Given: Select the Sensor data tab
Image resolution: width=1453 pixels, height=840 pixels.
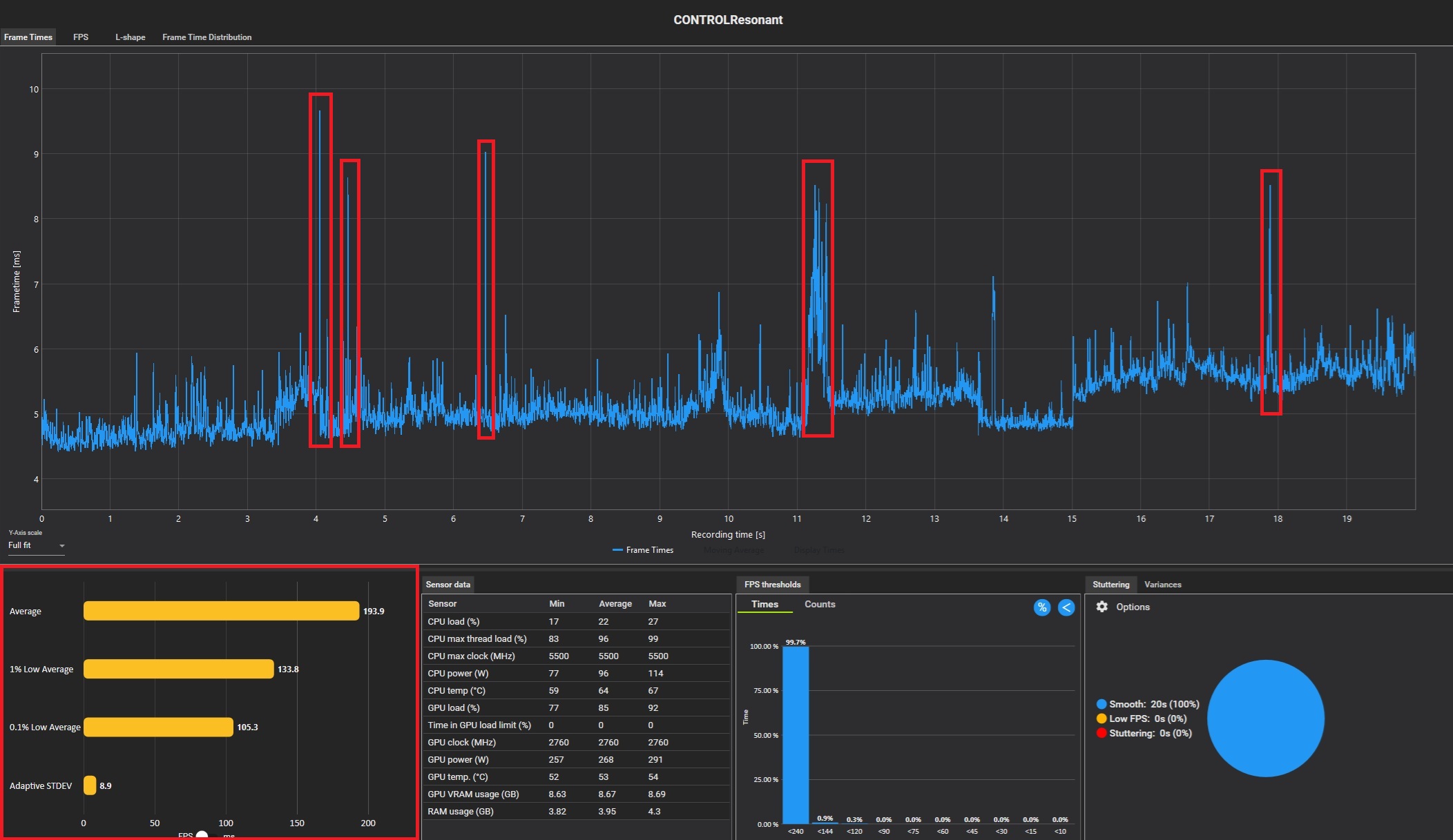Looking at the screenshot, I should (448, 585).
